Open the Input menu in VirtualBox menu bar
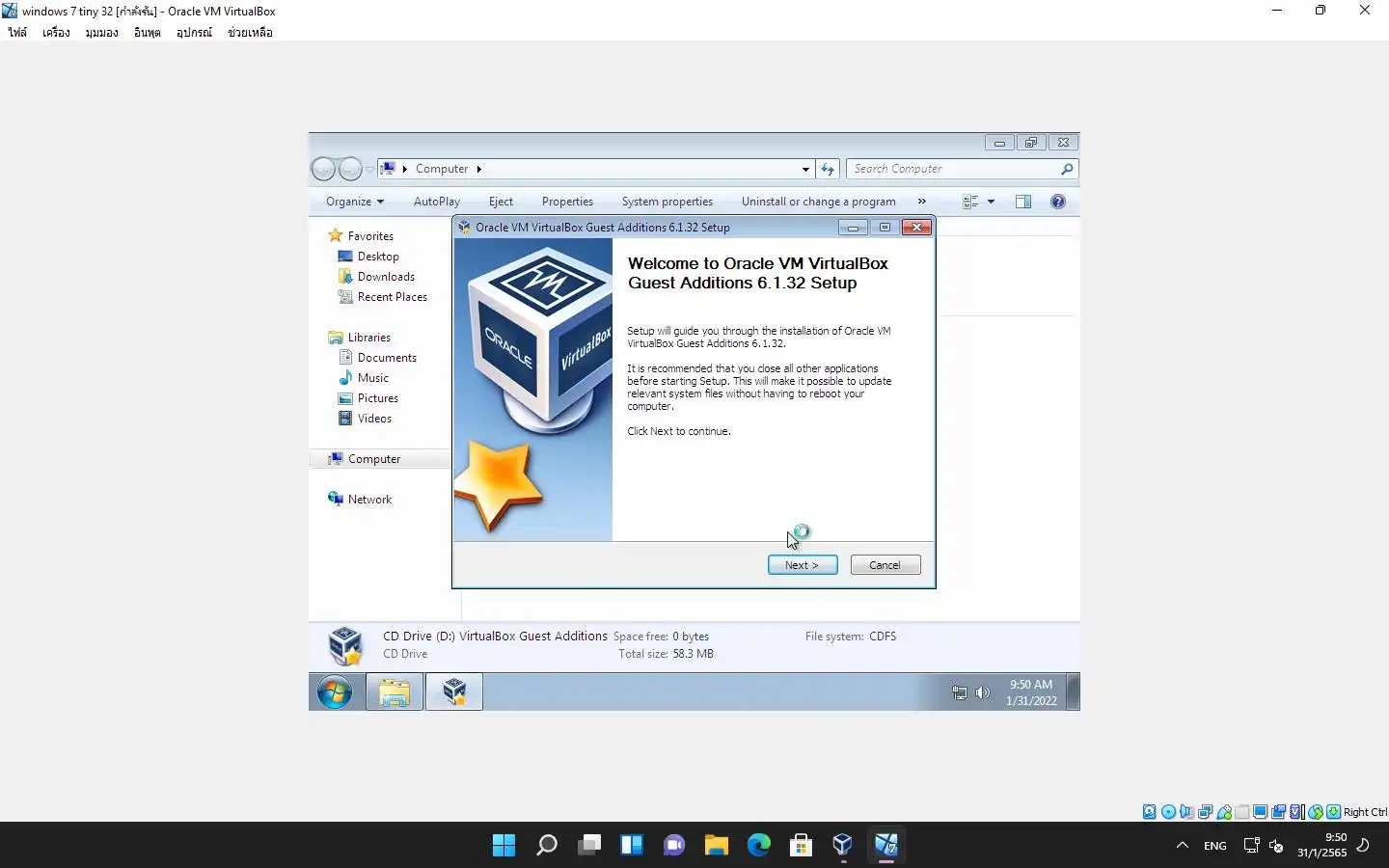Viewport: 1389px width, 868px height. click(147, 33)
